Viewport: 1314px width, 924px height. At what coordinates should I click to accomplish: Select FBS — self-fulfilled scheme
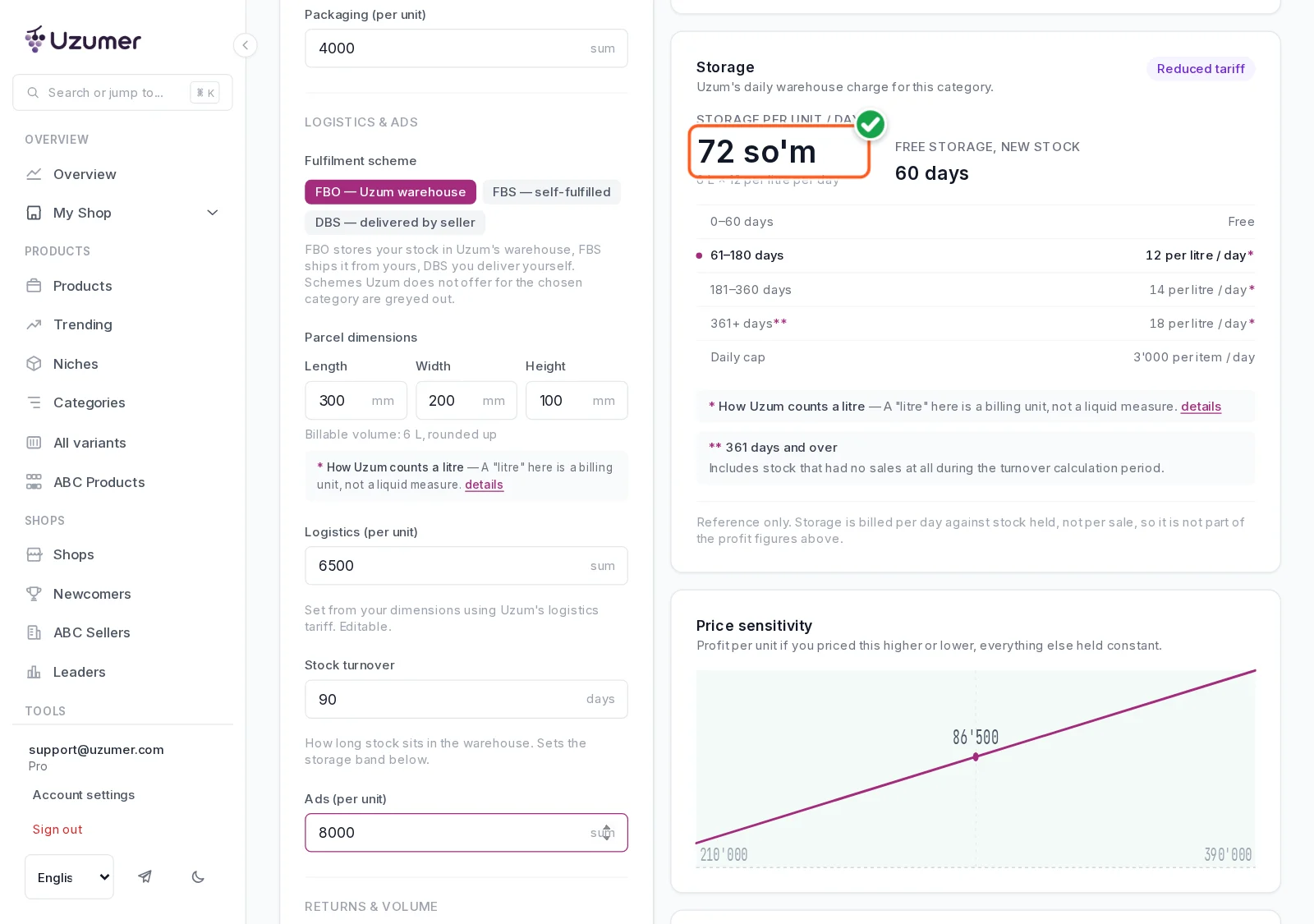(552, 192)
